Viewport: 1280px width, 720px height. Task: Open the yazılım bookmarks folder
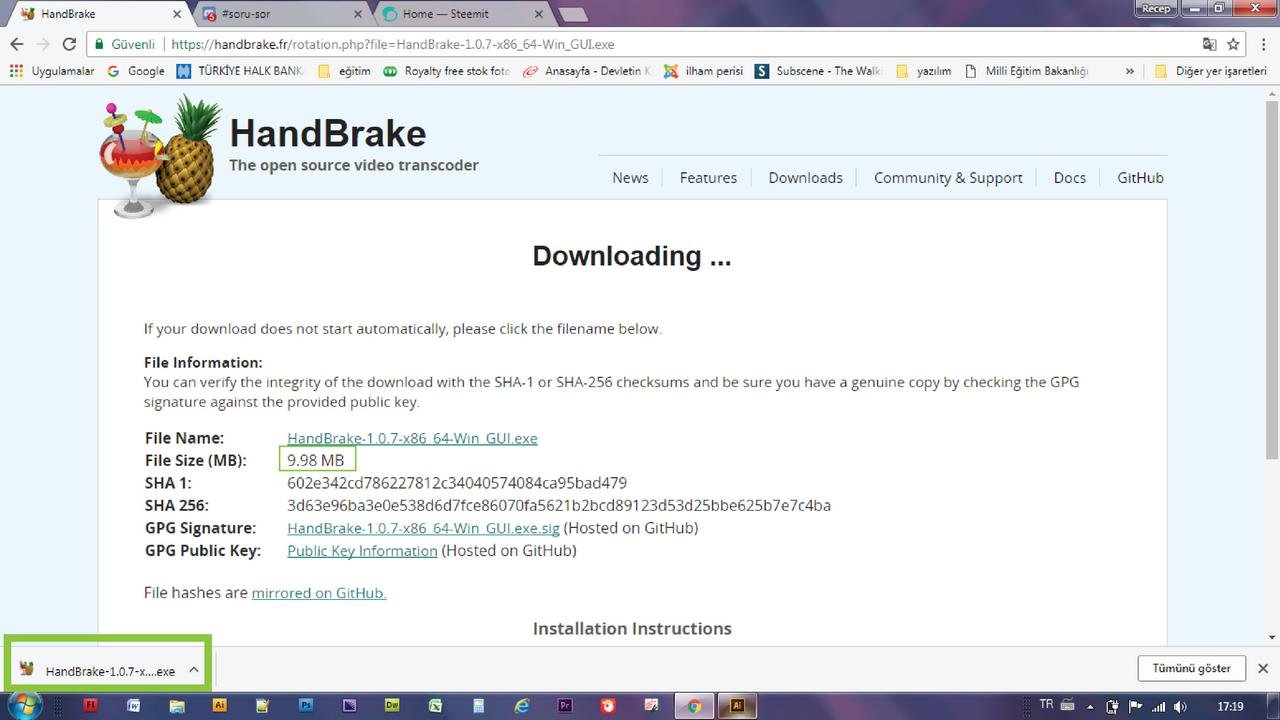click(924, 71)
